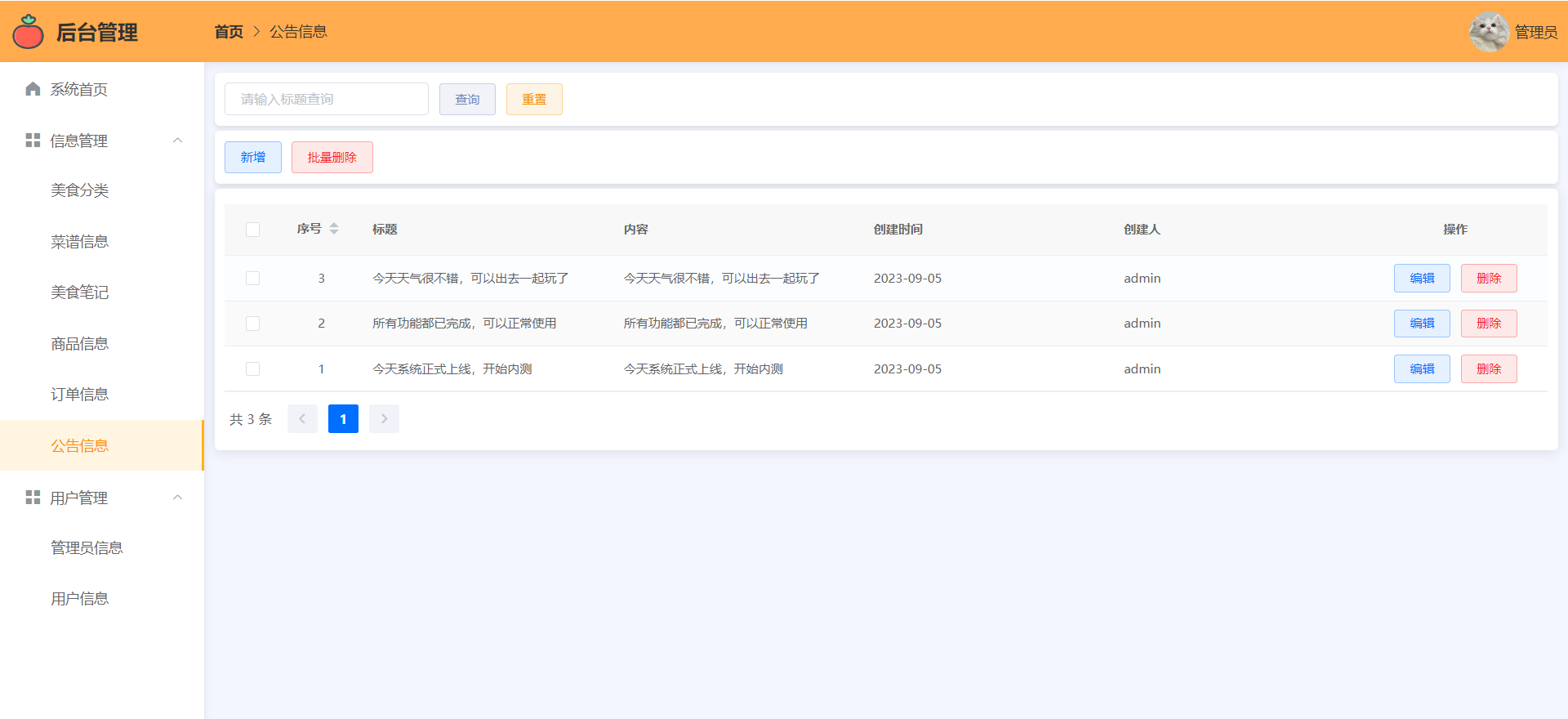This screenshot has height=719, width=1568.
Task: Click the 重置 reset button
Action: point(534,99)
